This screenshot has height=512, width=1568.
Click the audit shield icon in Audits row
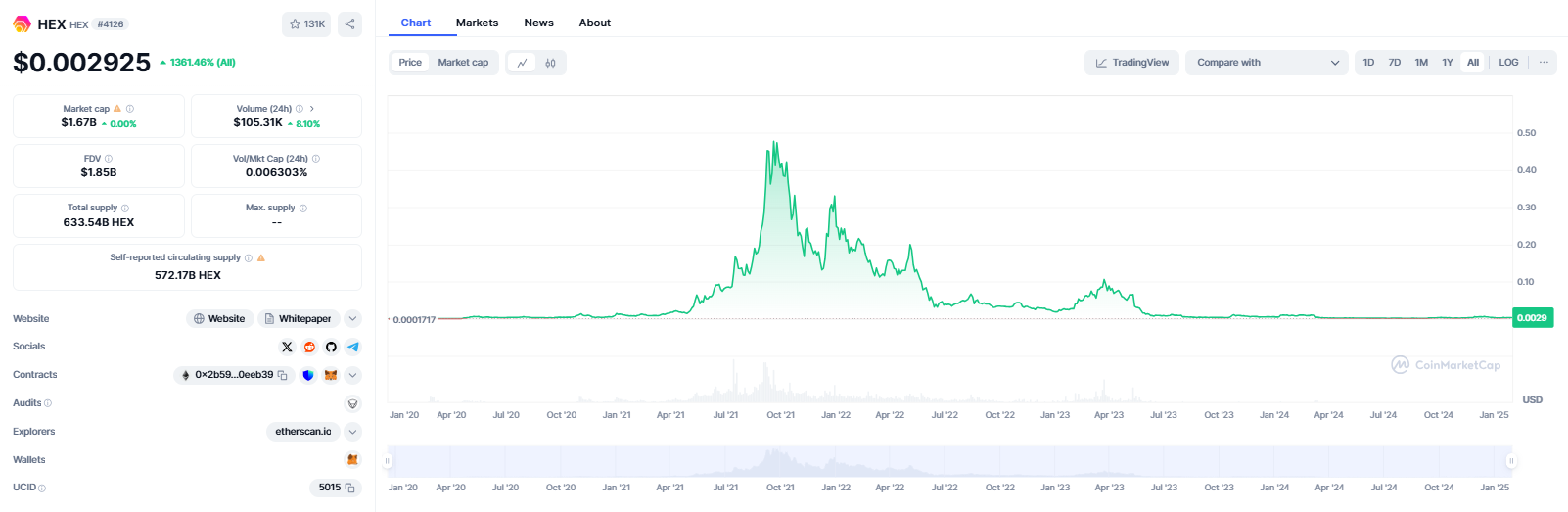pos(353,403)
